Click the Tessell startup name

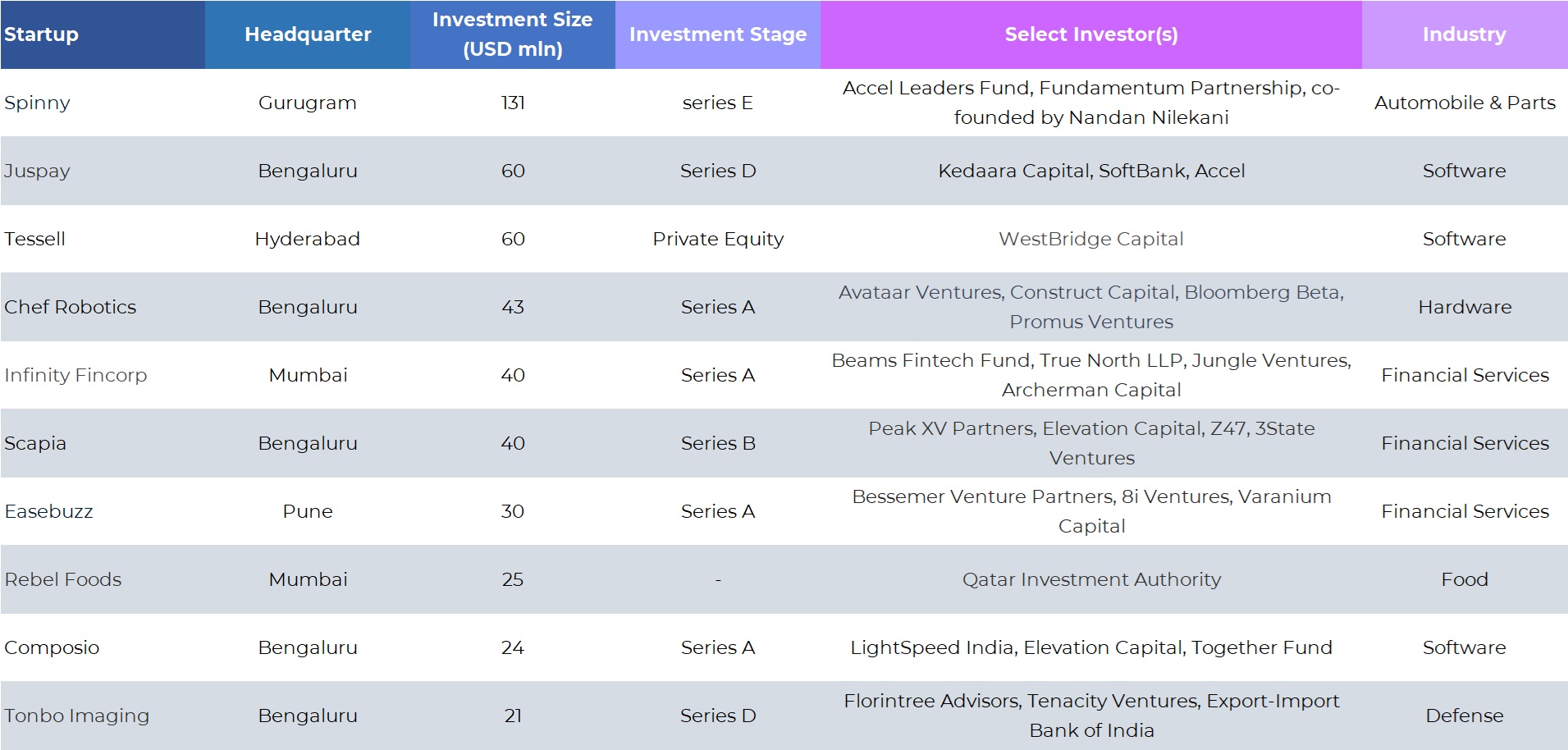[34, 239]
